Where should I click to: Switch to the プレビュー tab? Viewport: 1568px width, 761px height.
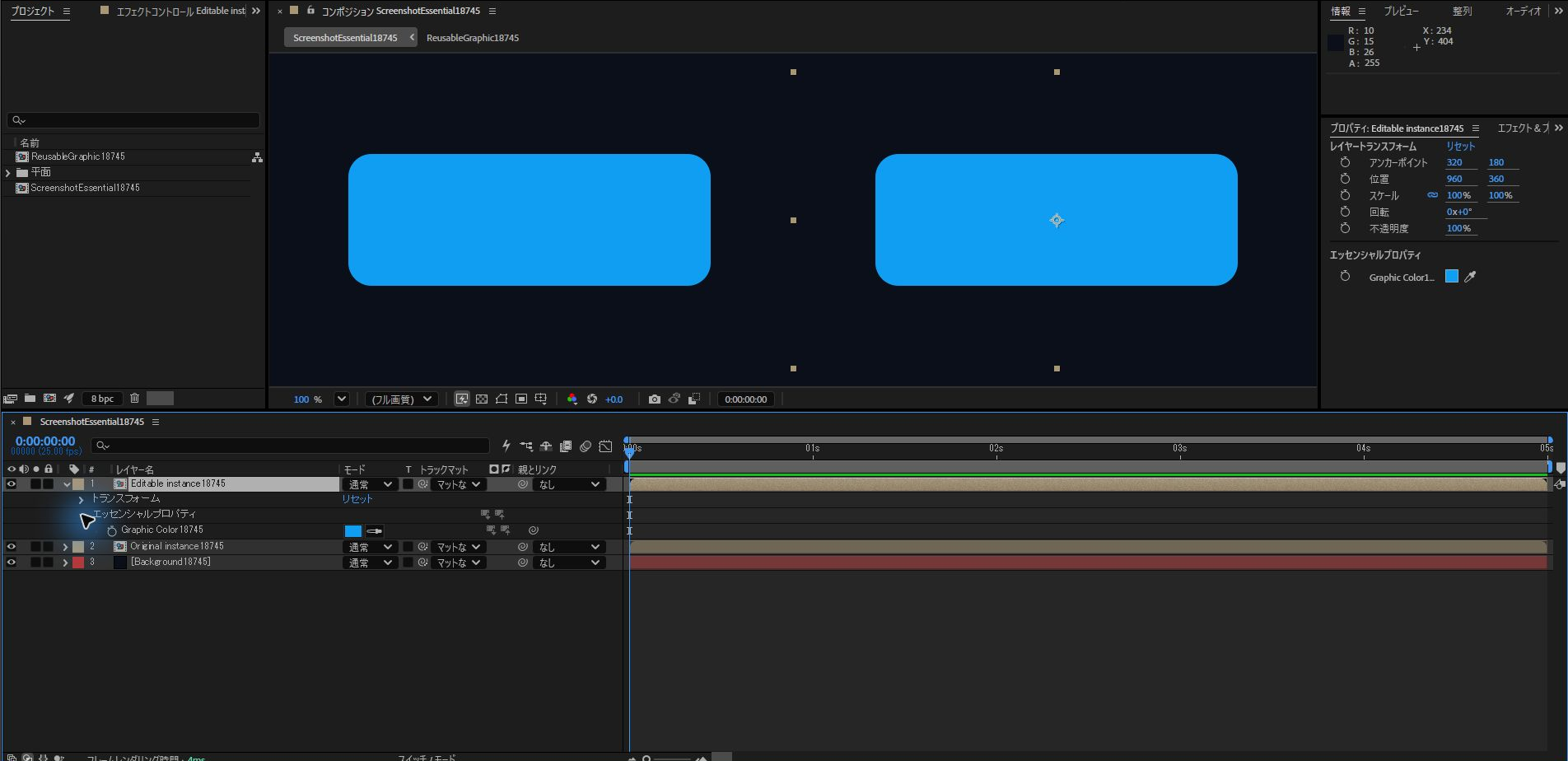(x=1401, y=12)
